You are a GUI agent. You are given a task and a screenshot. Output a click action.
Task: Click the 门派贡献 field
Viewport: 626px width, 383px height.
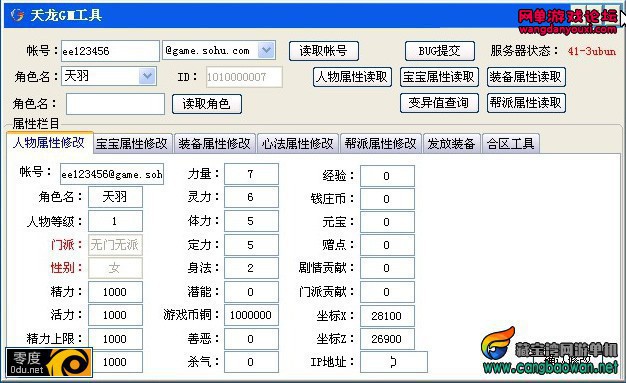[x=387, y=292]
